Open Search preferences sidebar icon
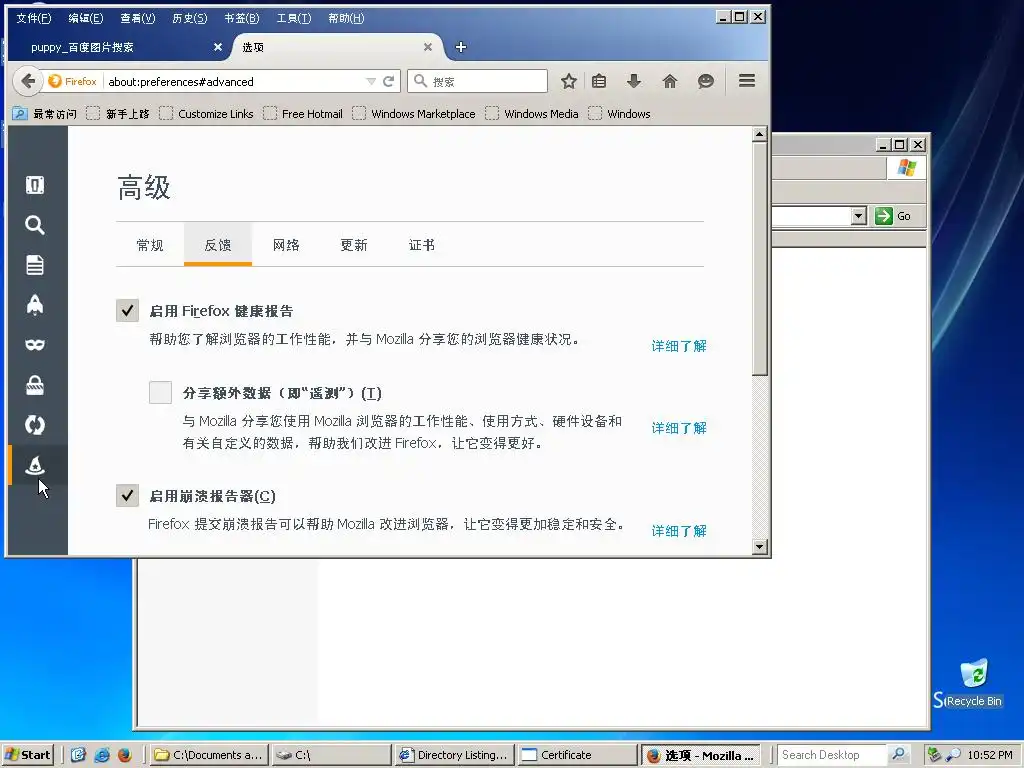Viewport: 1024px width, 768px height. pyautogui.click(x=35, y=225)
